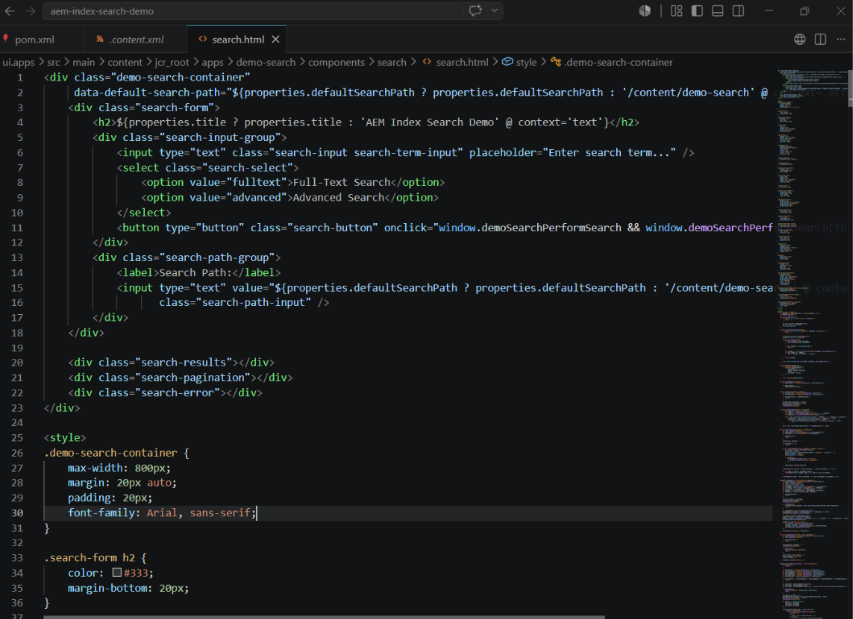Click the cube icon beside style breadcrumb
Viewport: 853px width, 619px height.
coord(507,62)
